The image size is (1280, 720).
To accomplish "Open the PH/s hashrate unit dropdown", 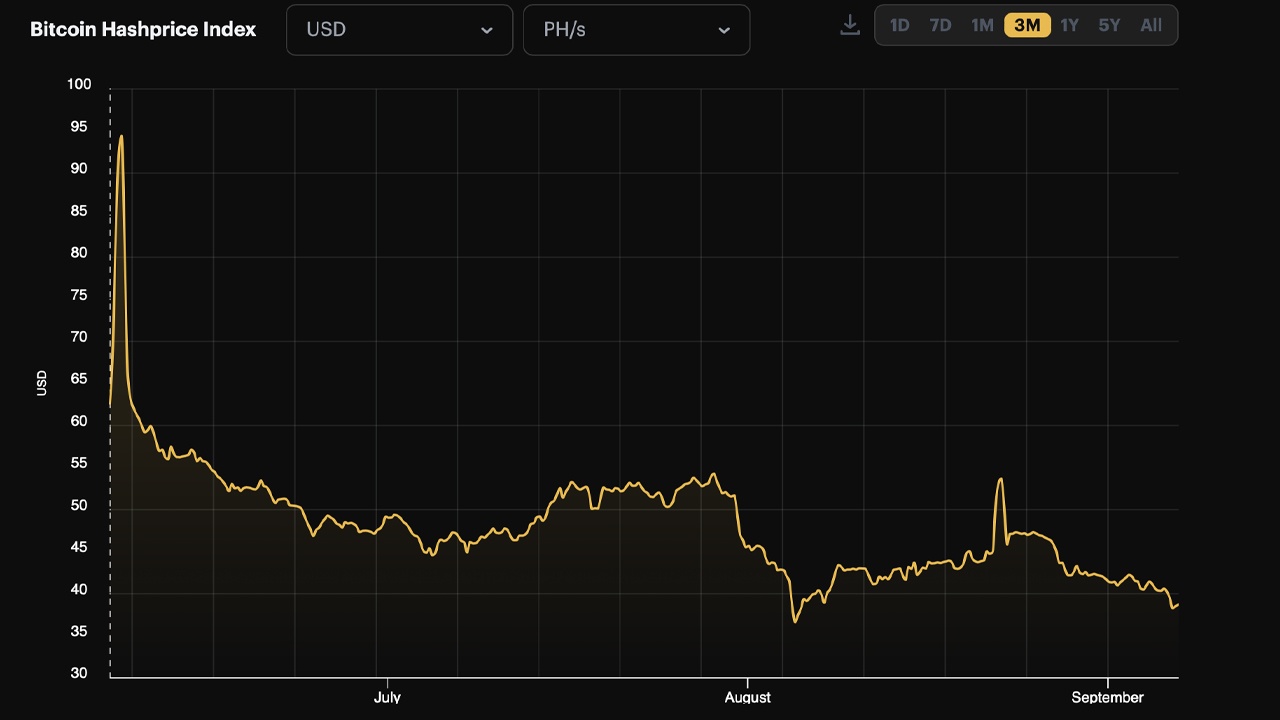I will 637,30.
